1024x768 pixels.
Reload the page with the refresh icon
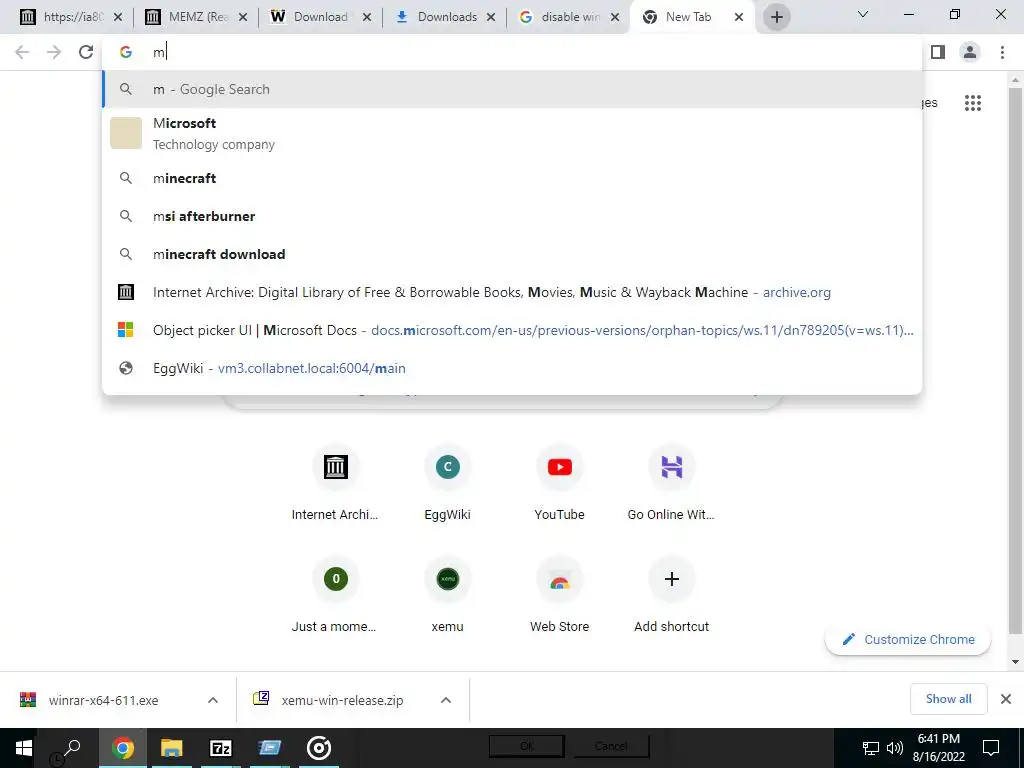point(86,52)
